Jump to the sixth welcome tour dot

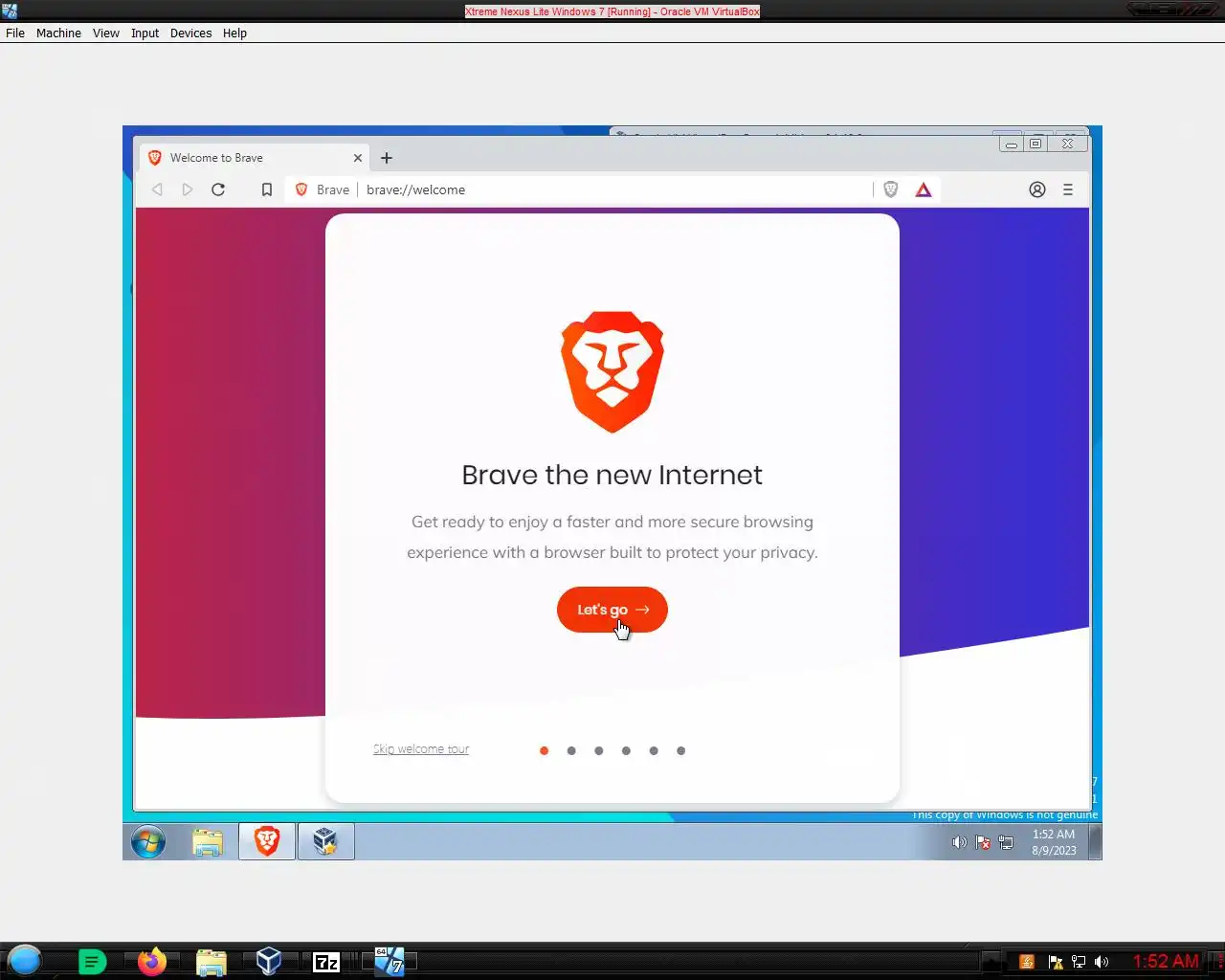coord(680,750)
